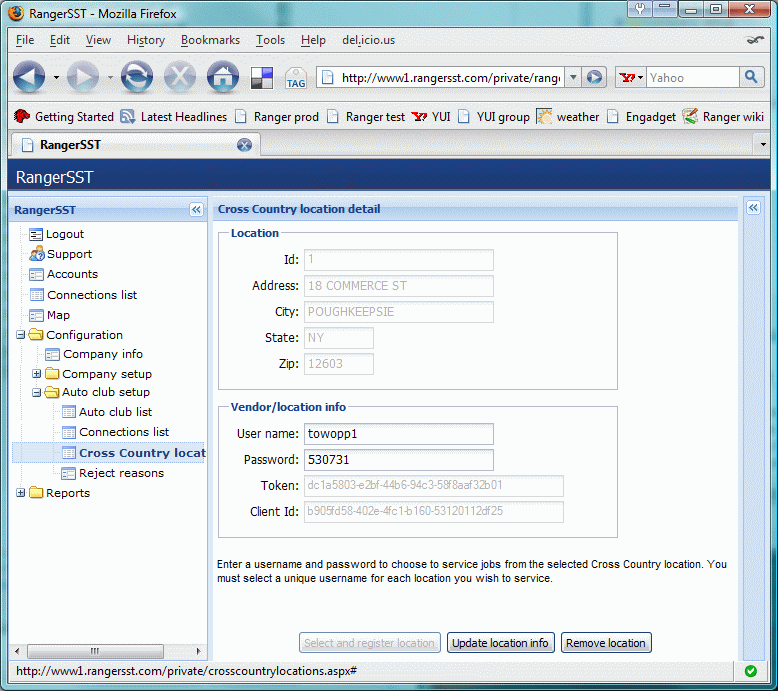This screenshot has height=691, width=778.
Task: Close the RangerSST browser tab
Action: [244, 145]
